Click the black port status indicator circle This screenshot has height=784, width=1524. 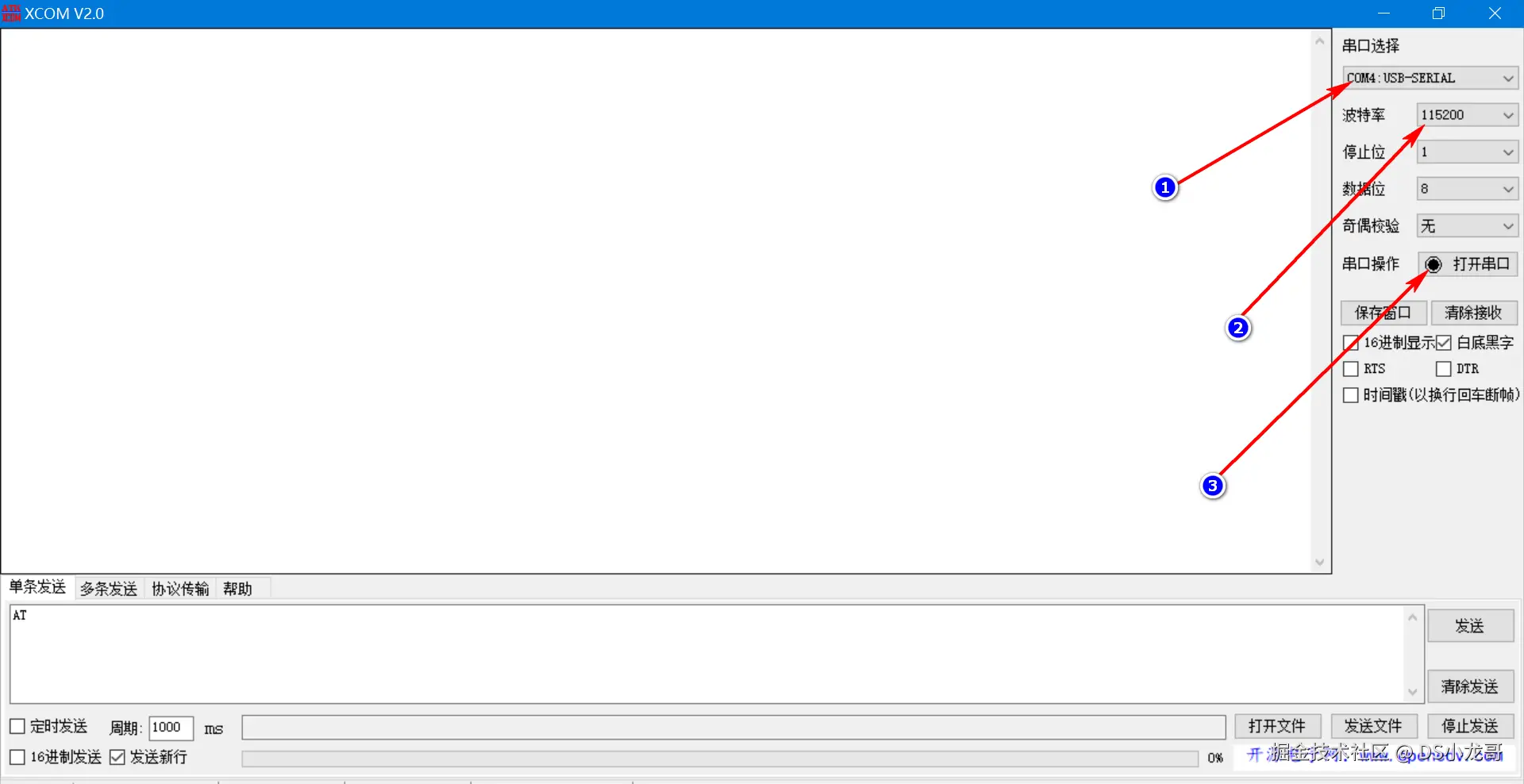tap(1433, 264)
